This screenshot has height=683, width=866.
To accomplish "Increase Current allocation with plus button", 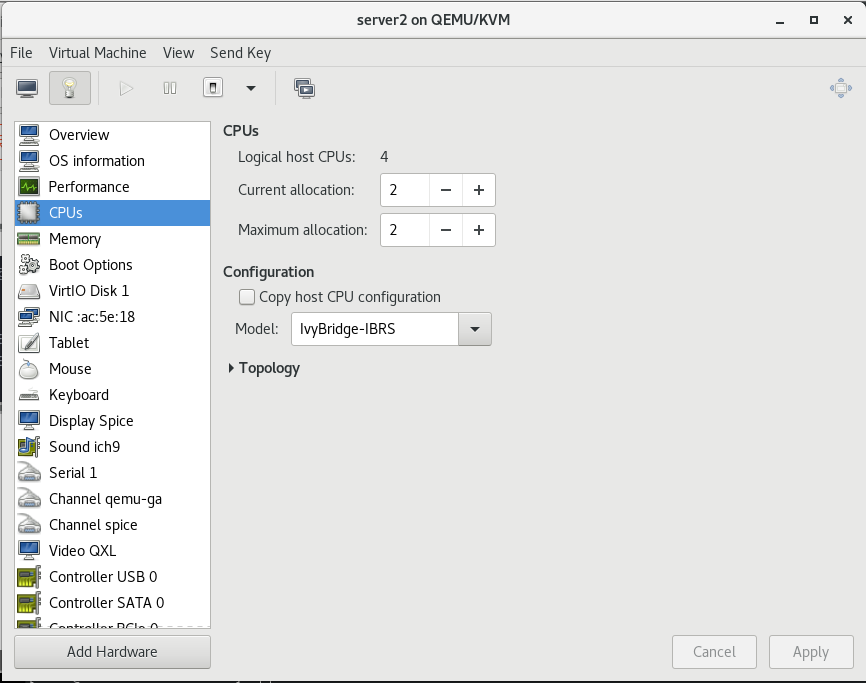I will [x=479, y=190].
